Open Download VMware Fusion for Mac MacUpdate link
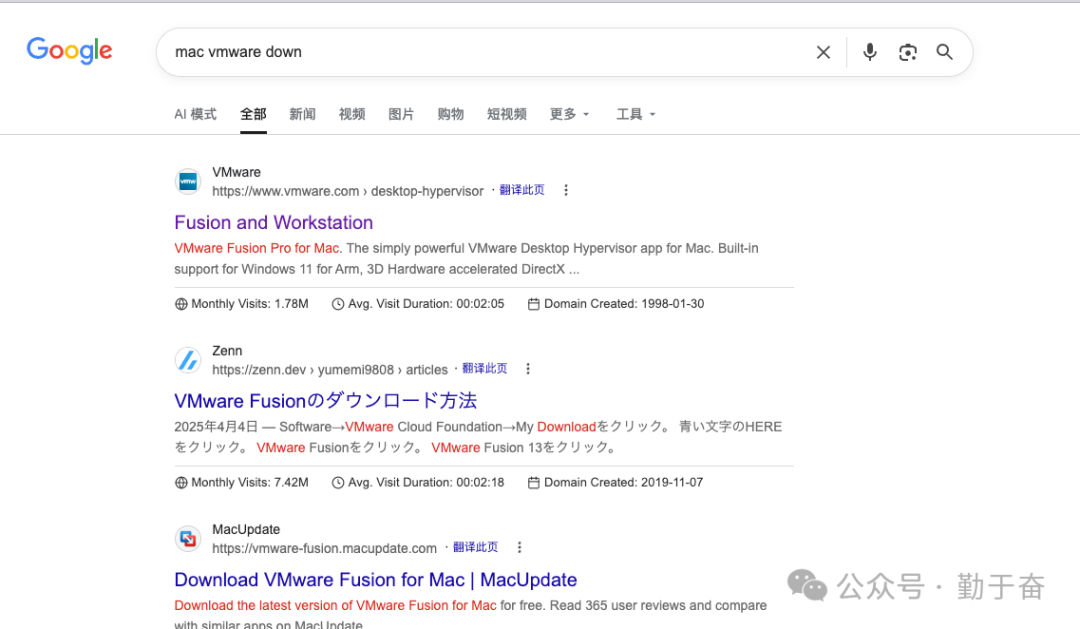Screen dimensions: 1080x629 pos(375,580)
